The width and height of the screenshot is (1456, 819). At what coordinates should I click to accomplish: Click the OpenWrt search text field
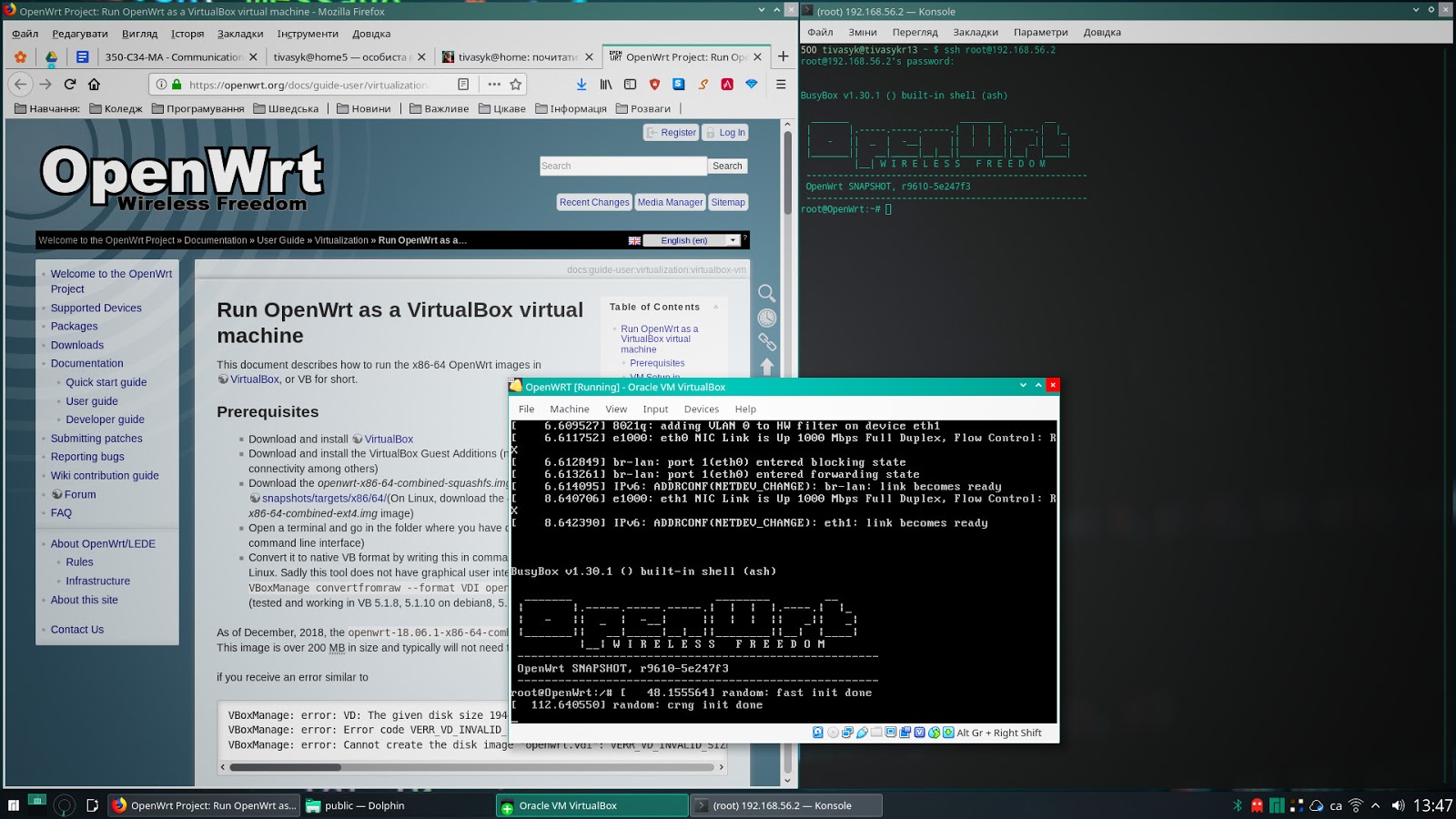pyautogui.click(x=623, y=166)
